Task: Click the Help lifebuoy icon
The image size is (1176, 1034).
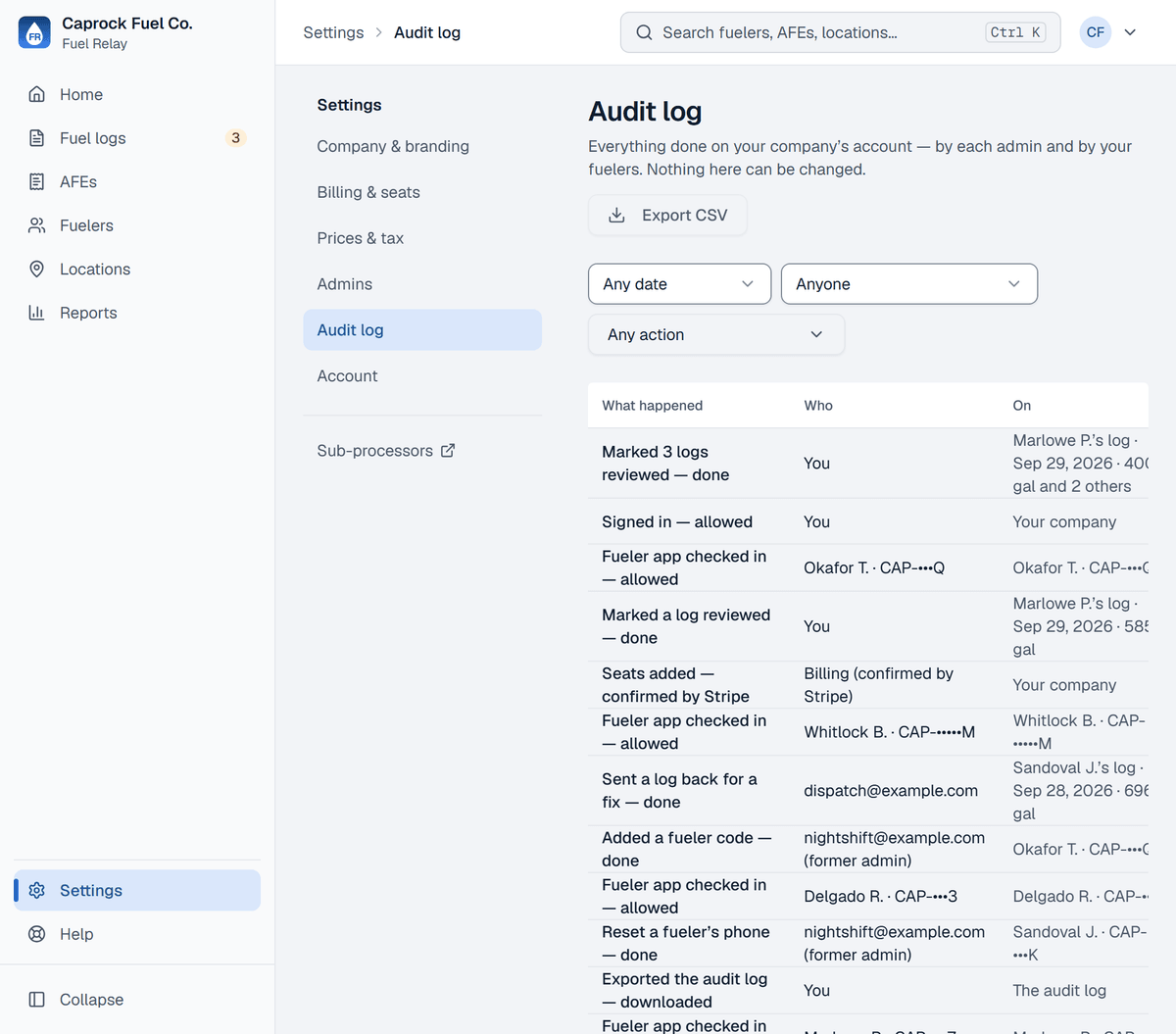Action: [37, 934]
